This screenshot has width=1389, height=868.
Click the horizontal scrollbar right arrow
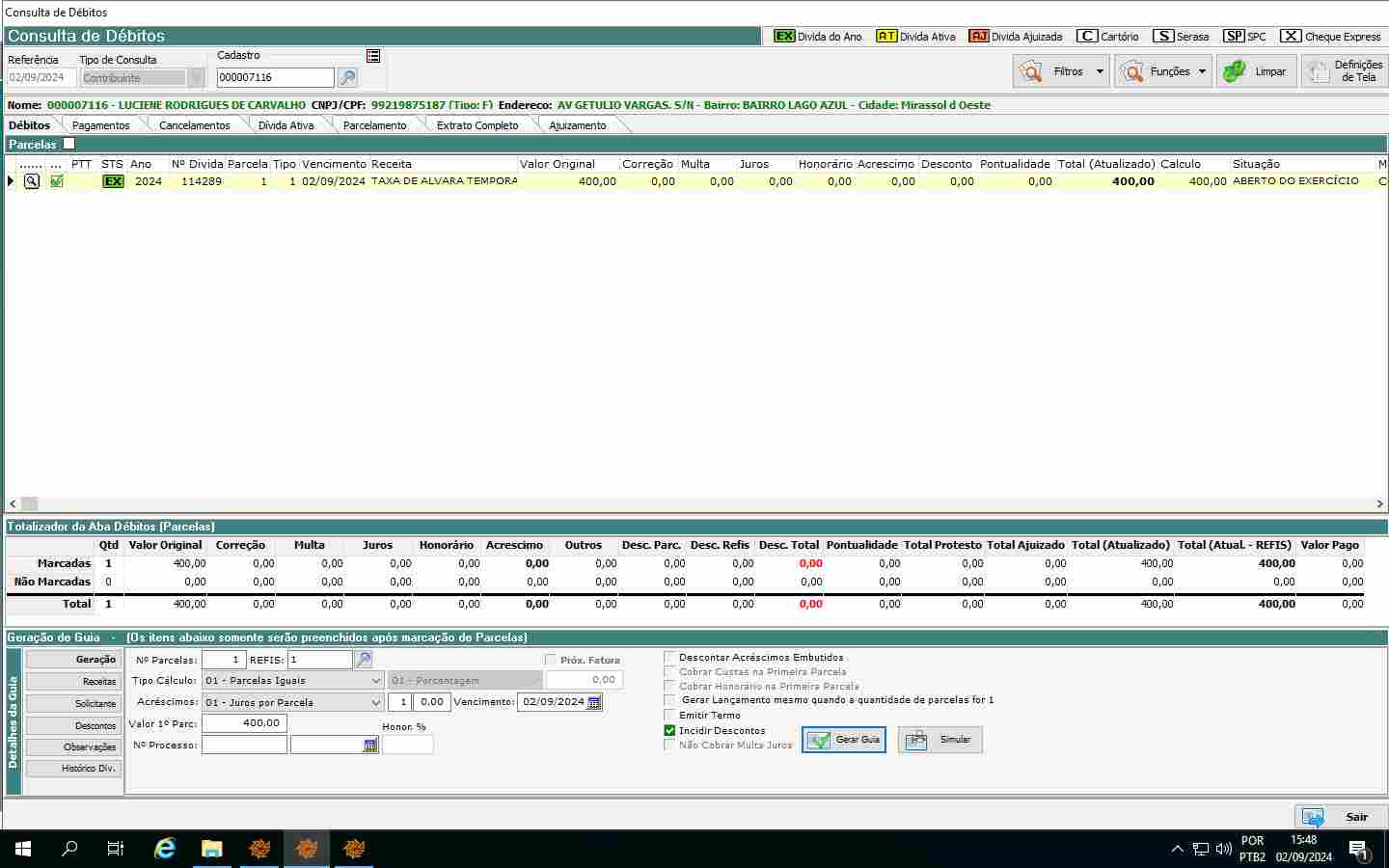(1380, 503)
